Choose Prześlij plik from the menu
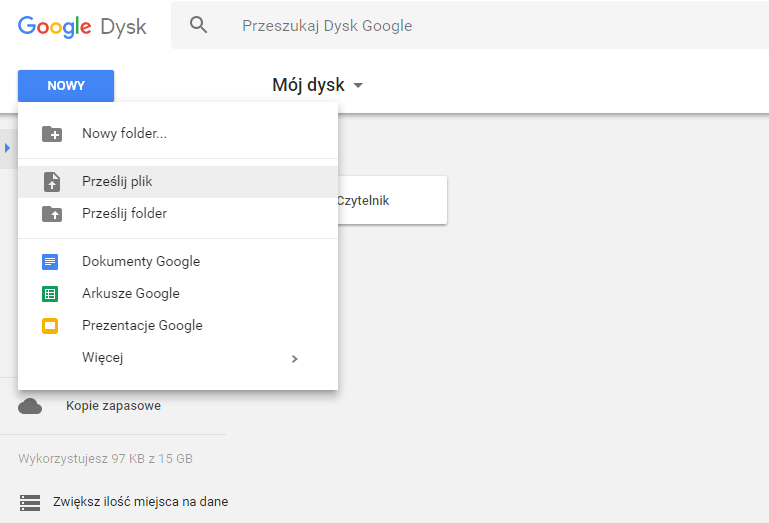Viewport: 769px width, 523px height. 178,182
